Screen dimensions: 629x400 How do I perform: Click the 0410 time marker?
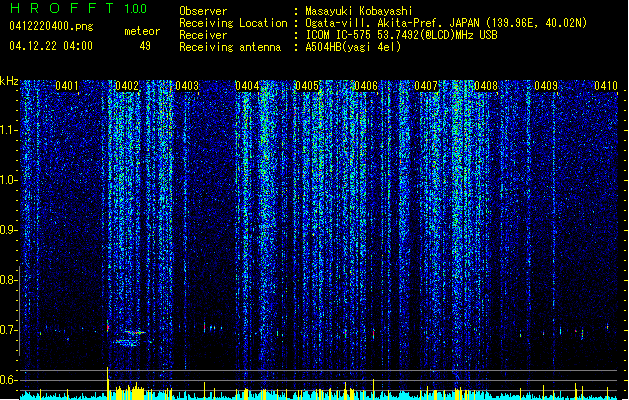(x=606, y=86)
